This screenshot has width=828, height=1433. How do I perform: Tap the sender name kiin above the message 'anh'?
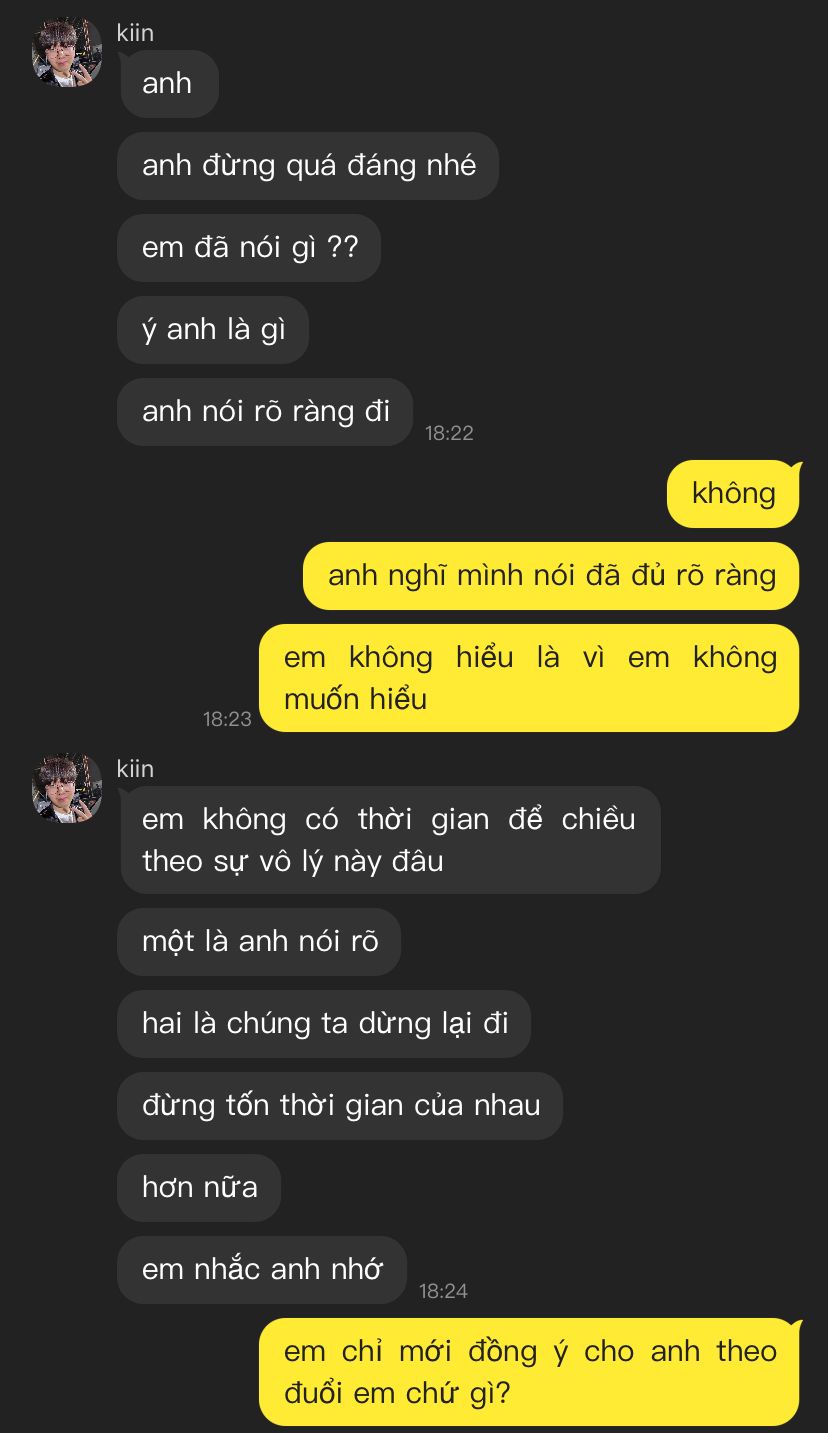pos(135,33)
